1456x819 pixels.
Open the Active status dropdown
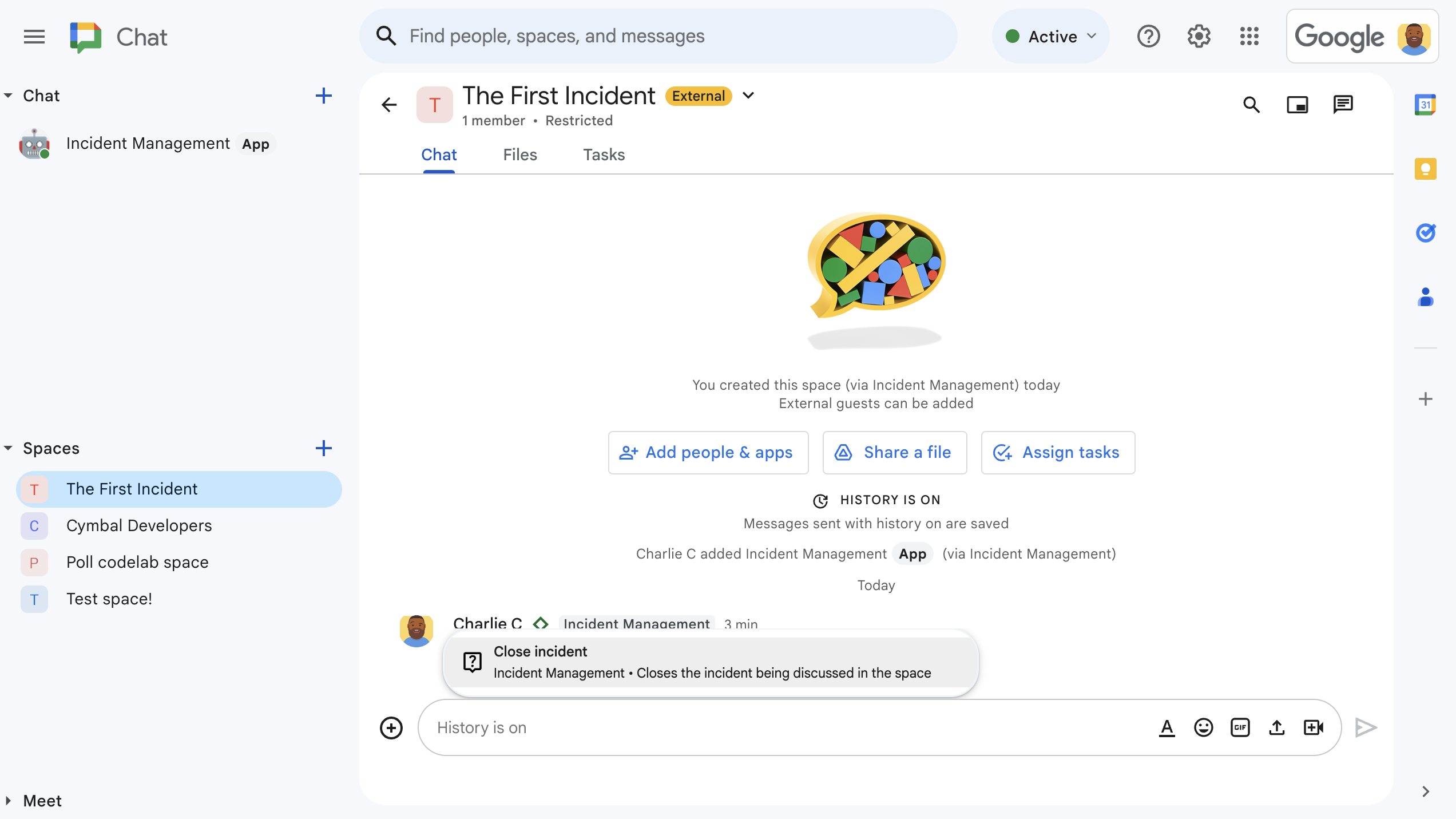coord(1051,37)
